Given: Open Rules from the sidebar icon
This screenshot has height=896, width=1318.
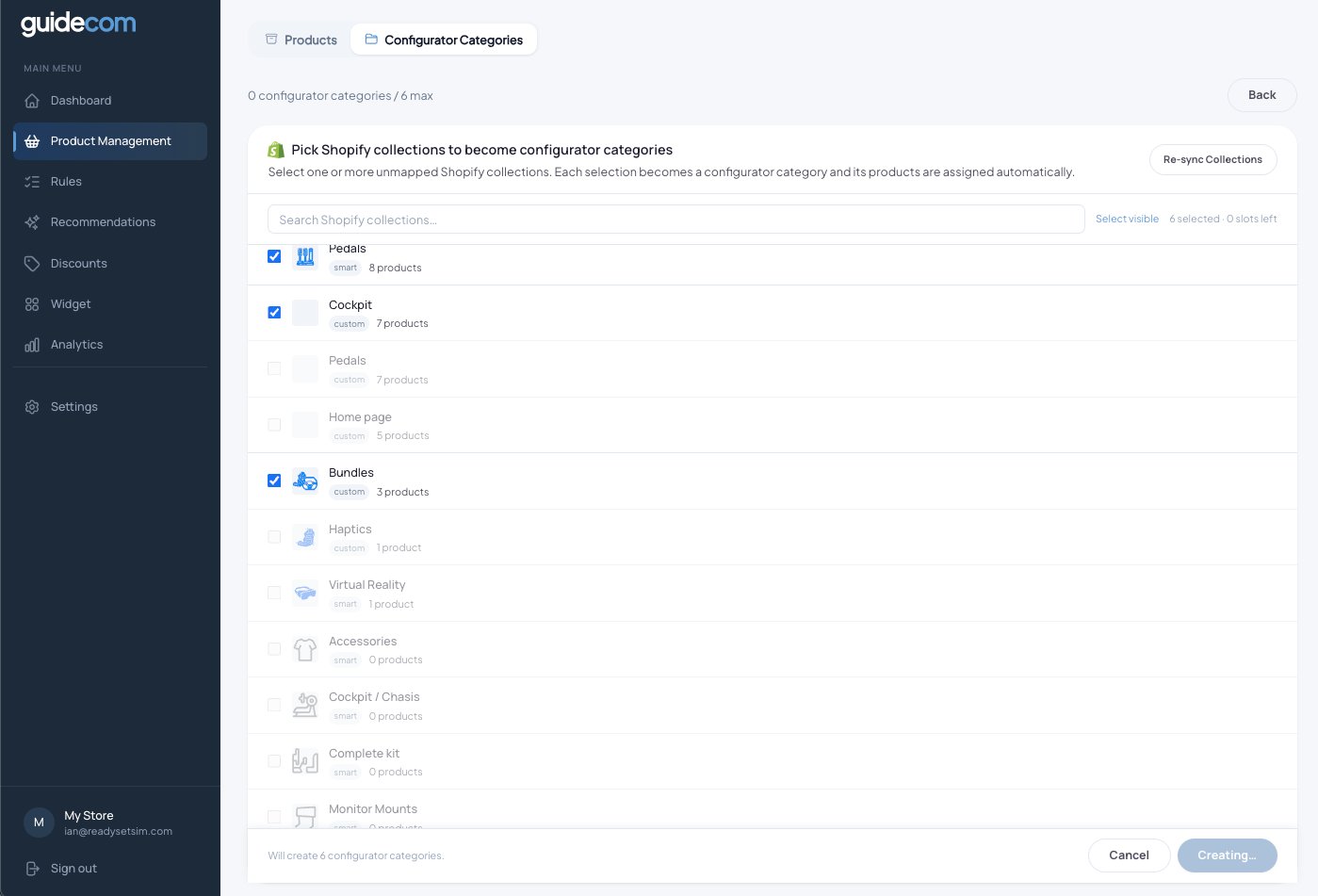Looking at the screenshot, I should [x=32, y=182].
